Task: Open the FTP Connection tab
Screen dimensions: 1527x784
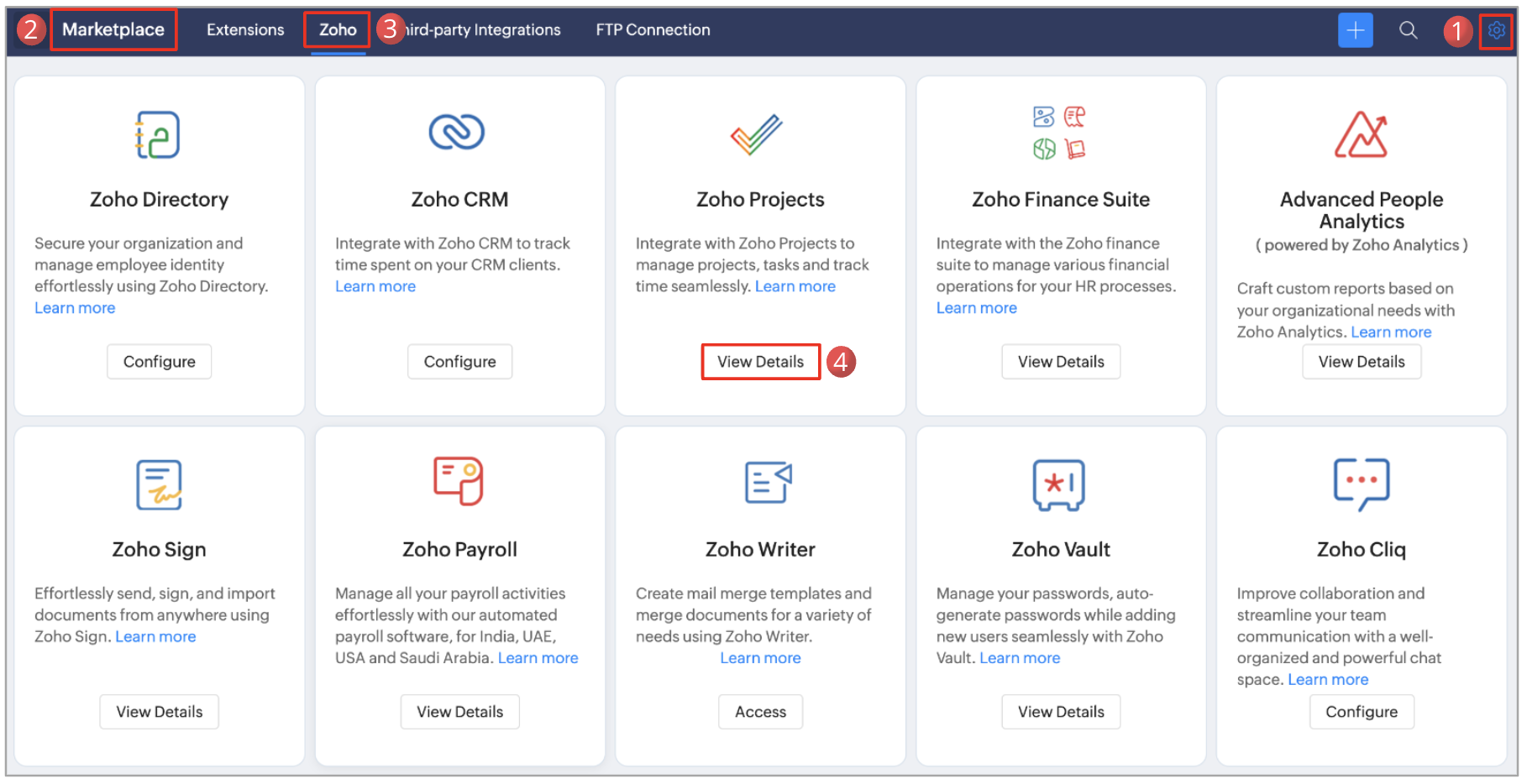Action: [653, 30]
